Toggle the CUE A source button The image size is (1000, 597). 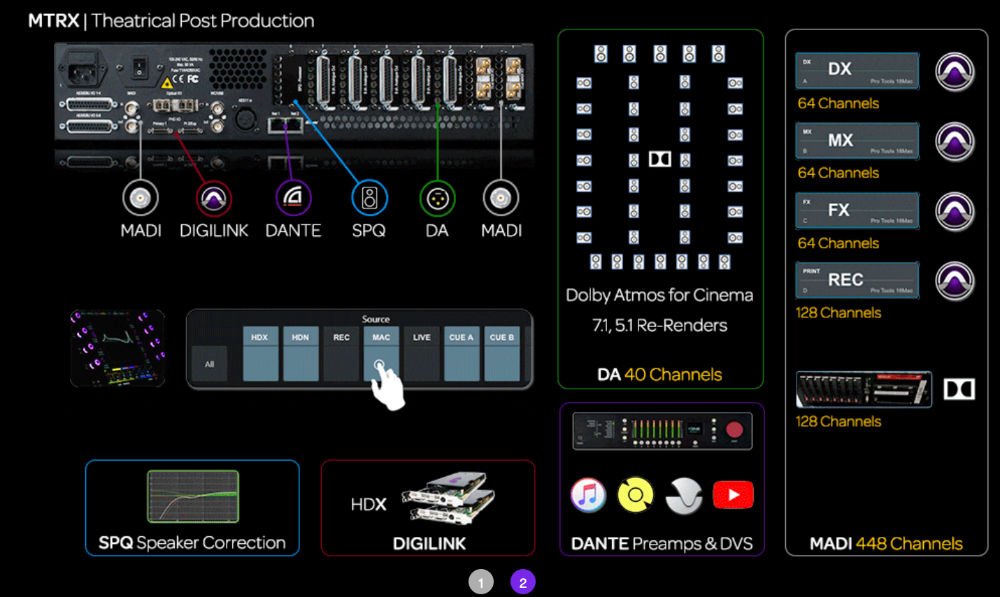click(460, 350)
